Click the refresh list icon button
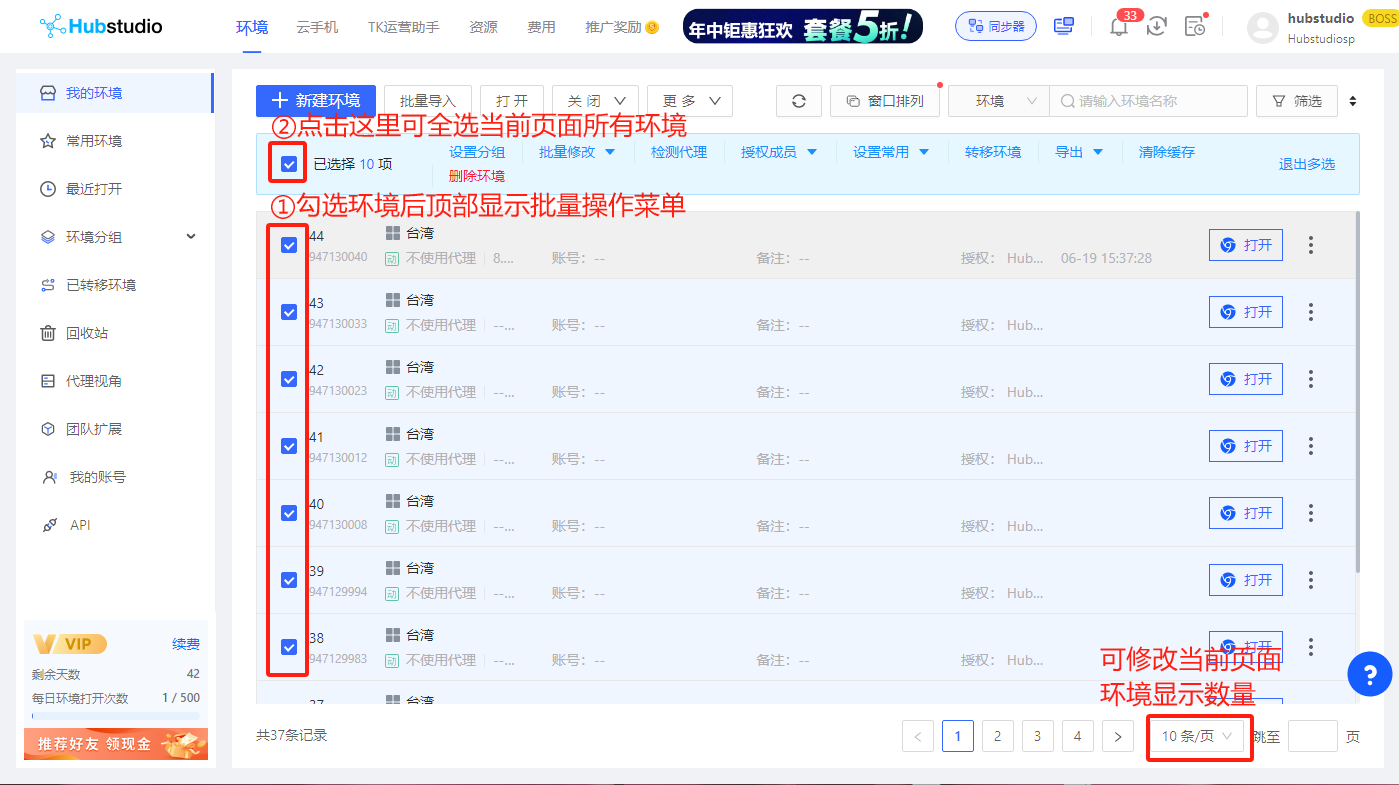The height and width of the screenshot is (785, 1399). [x=799, y=101]
